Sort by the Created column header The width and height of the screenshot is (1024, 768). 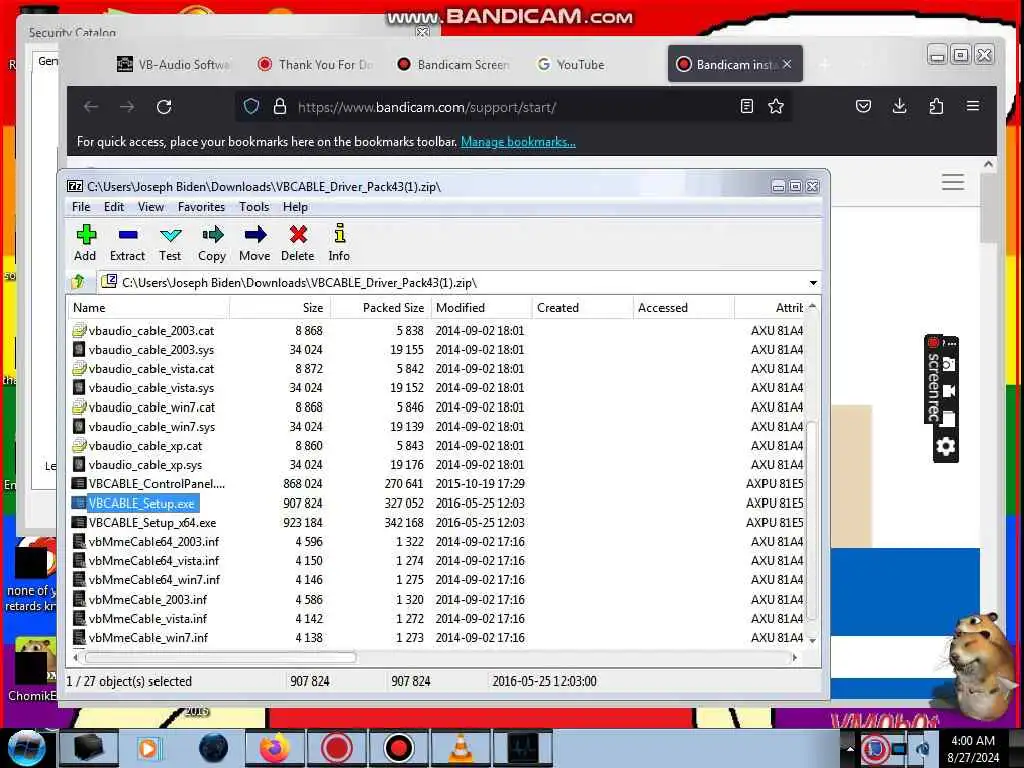click(583, 308)
